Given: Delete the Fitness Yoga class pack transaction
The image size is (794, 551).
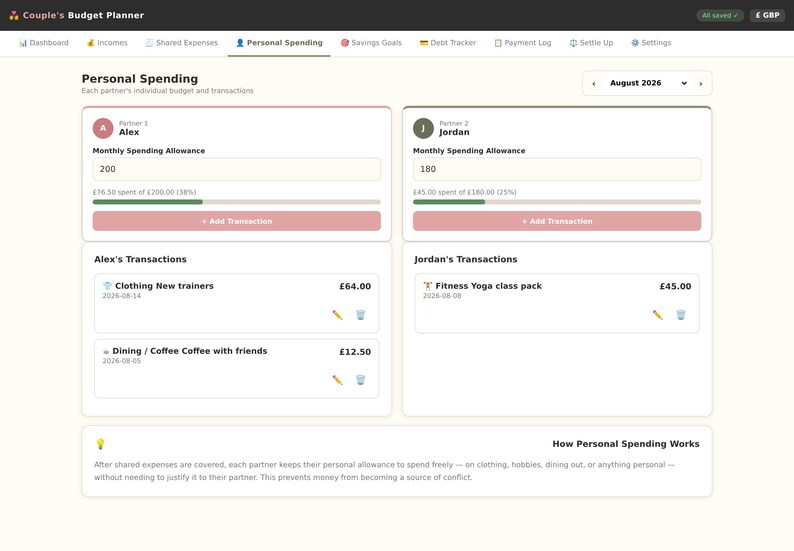Looking at the screenshot, I should point(681,315).
